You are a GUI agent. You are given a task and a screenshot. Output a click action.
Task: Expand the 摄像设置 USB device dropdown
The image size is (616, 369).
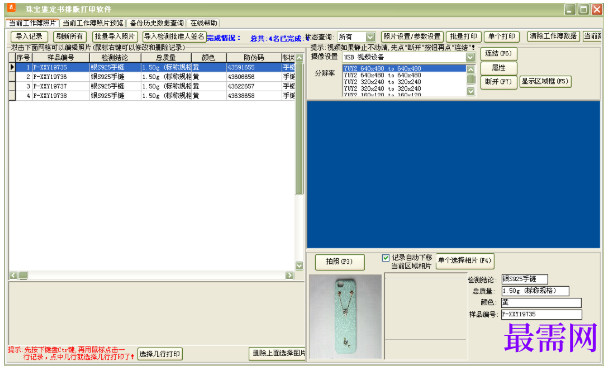point(470,57)
